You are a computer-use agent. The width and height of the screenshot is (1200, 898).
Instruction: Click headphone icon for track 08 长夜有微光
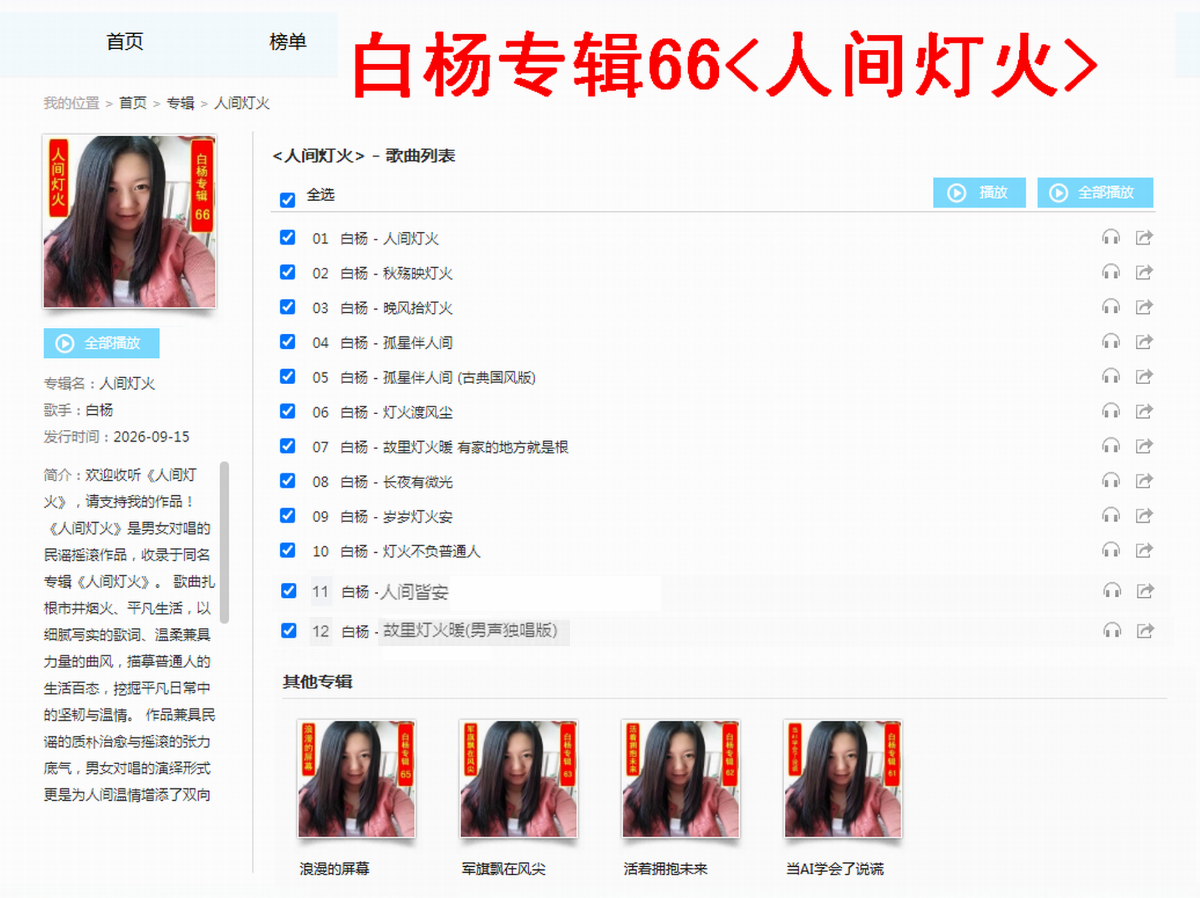[x=1110, y=480]
